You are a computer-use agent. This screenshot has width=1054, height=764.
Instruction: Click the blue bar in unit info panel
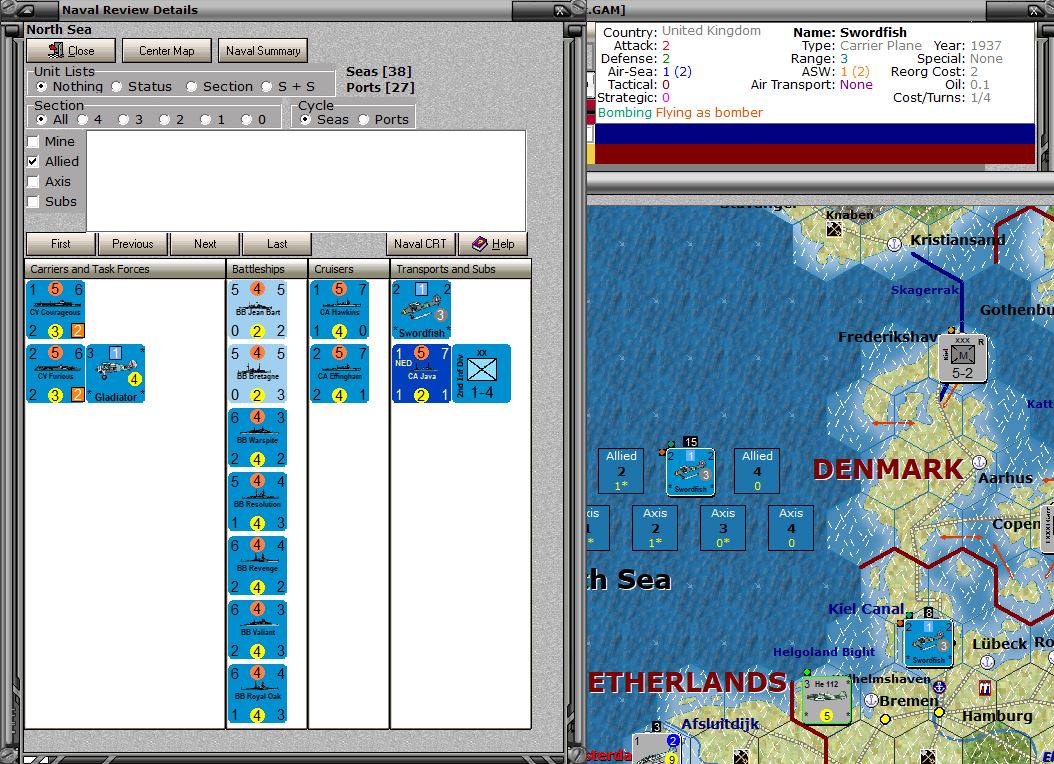[815, 134]
